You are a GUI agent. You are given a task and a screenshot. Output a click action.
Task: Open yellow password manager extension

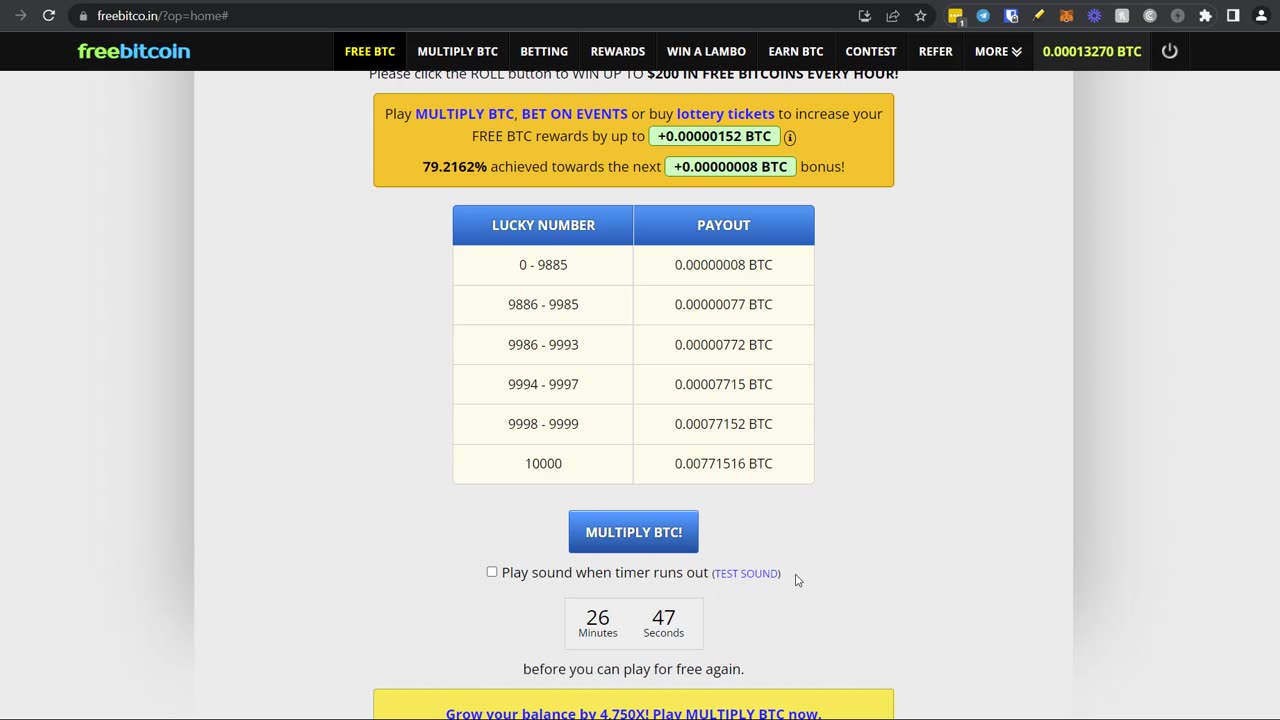coord(955,16)
